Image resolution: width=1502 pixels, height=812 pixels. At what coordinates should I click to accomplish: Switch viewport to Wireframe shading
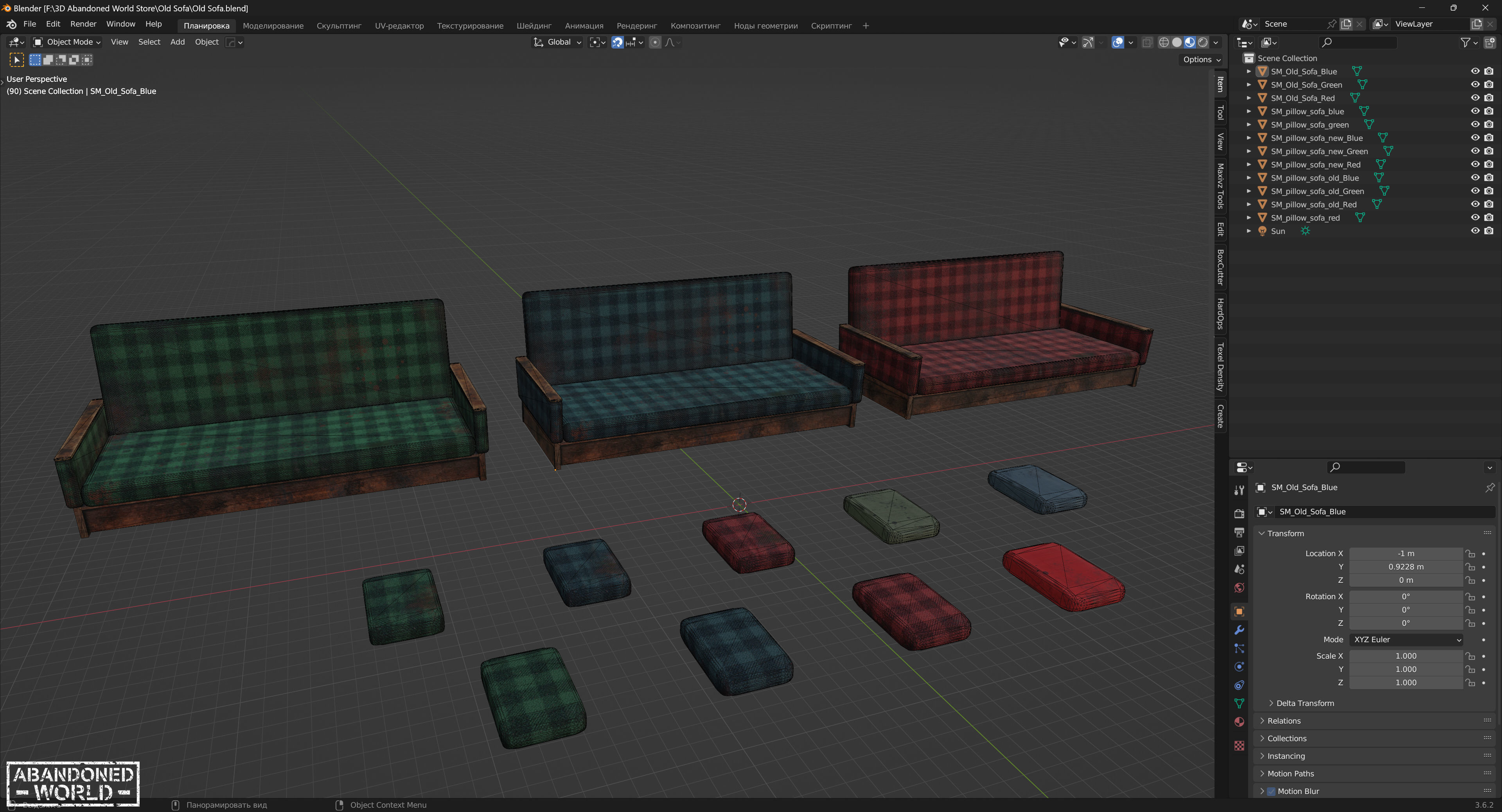[x=1164, y=42]
